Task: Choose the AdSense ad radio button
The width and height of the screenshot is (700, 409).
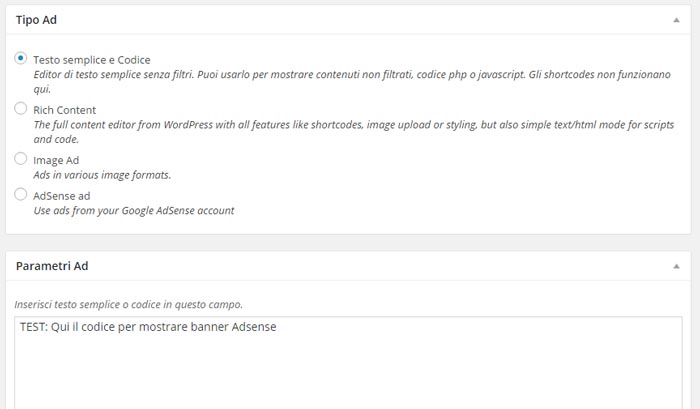Action: click(21, 194)
